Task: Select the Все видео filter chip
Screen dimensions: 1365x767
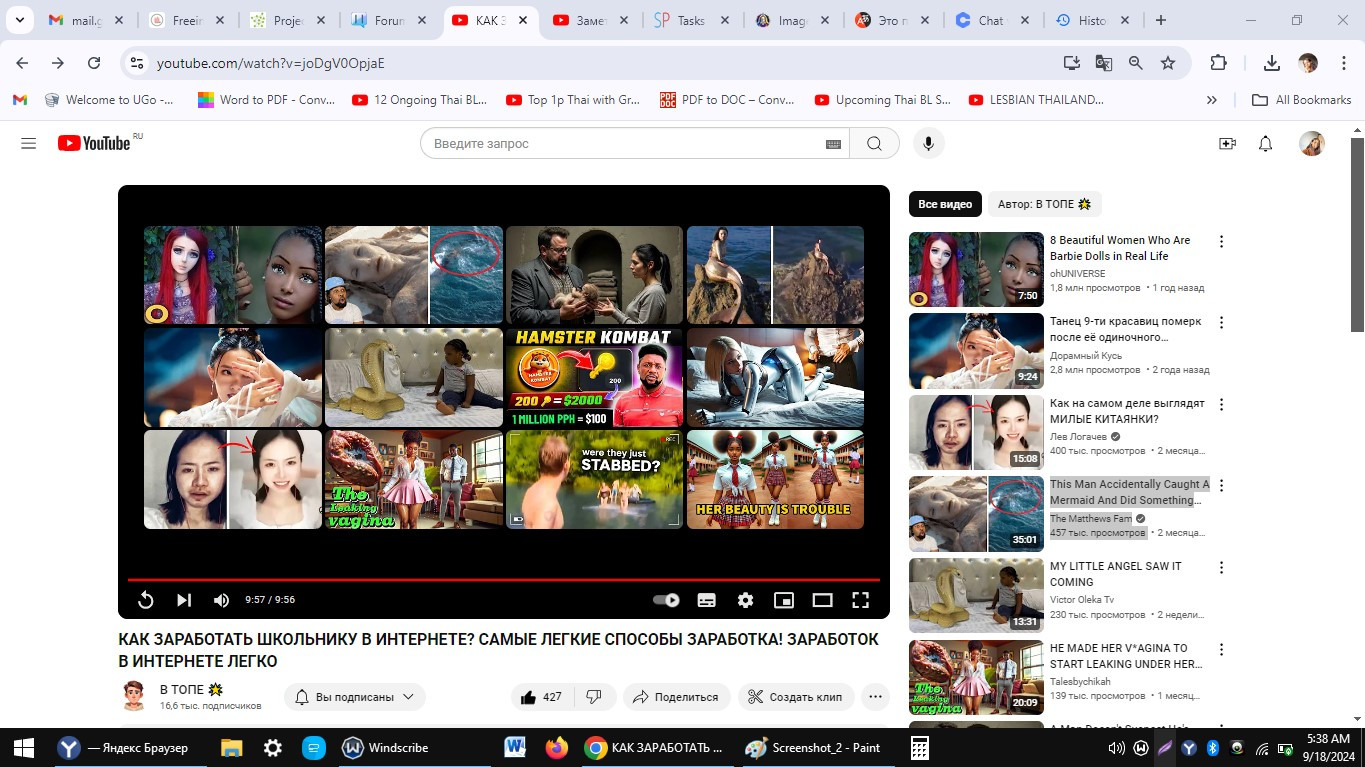Action: [x=945, y=204]
